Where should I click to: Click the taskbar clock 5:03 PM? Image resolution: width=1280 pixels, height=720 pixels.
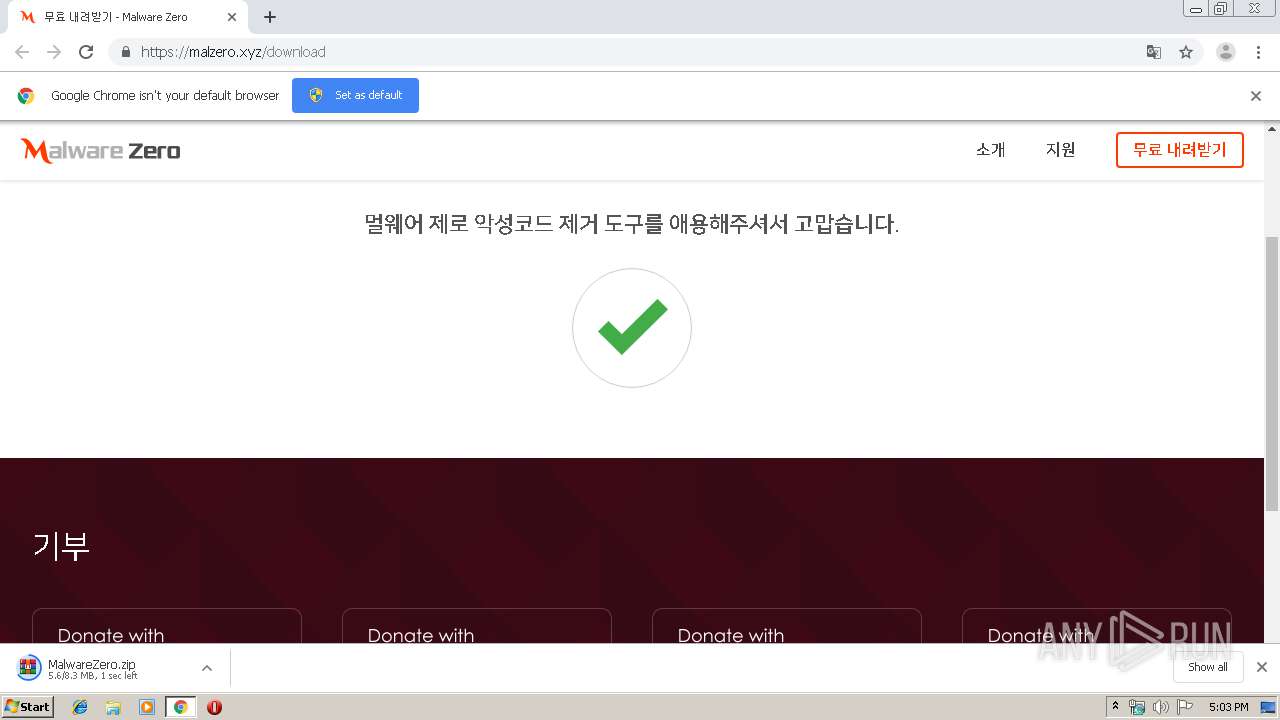(x=1228, y=707)
